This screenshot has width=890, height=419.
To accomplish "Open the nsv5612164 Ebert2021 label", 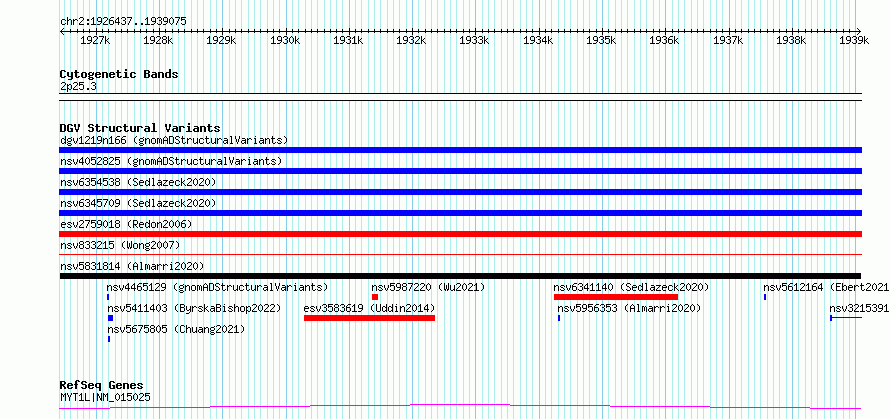I will [x=826, y=287].
